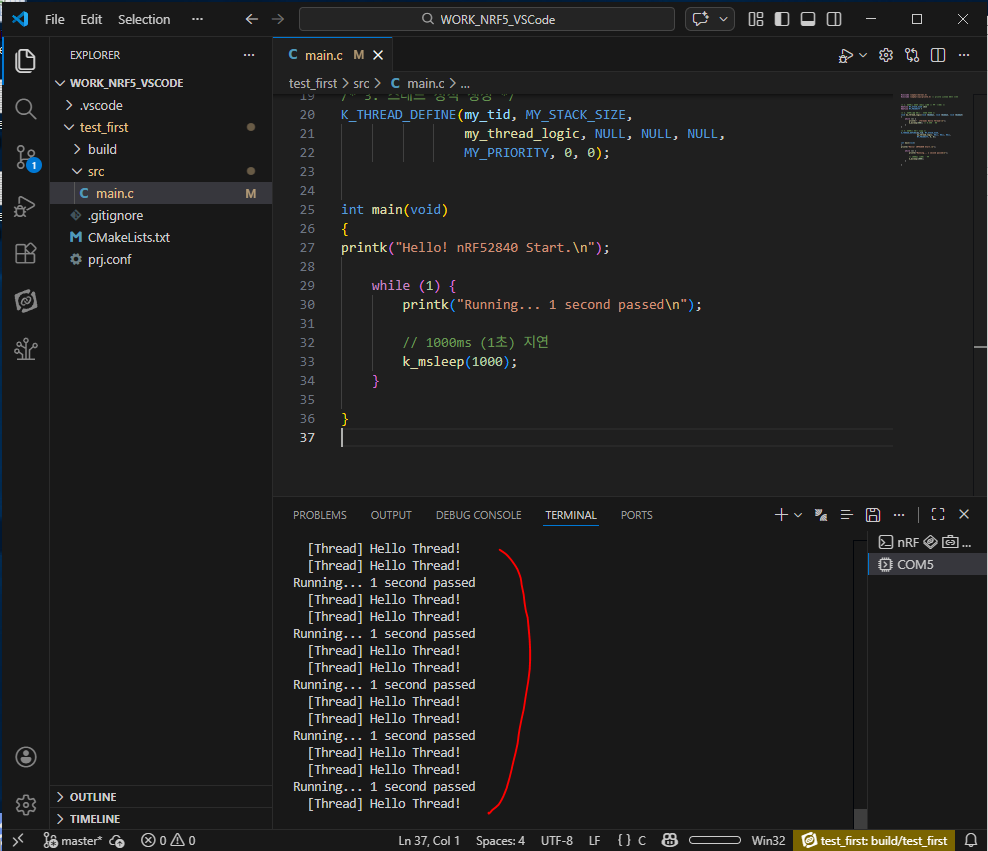Open the overflow menu after Selection
The image size is (988, 851).
point(197,20)
